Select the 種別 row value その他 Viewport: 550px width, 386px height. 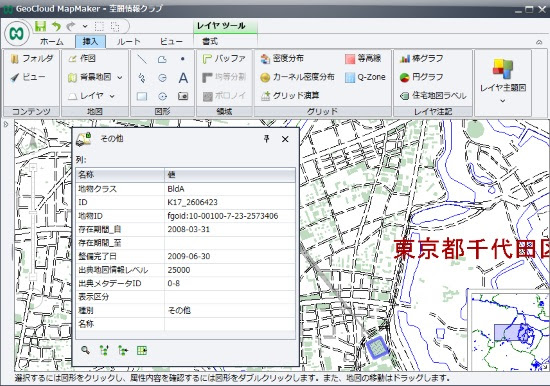pos(179,311)
